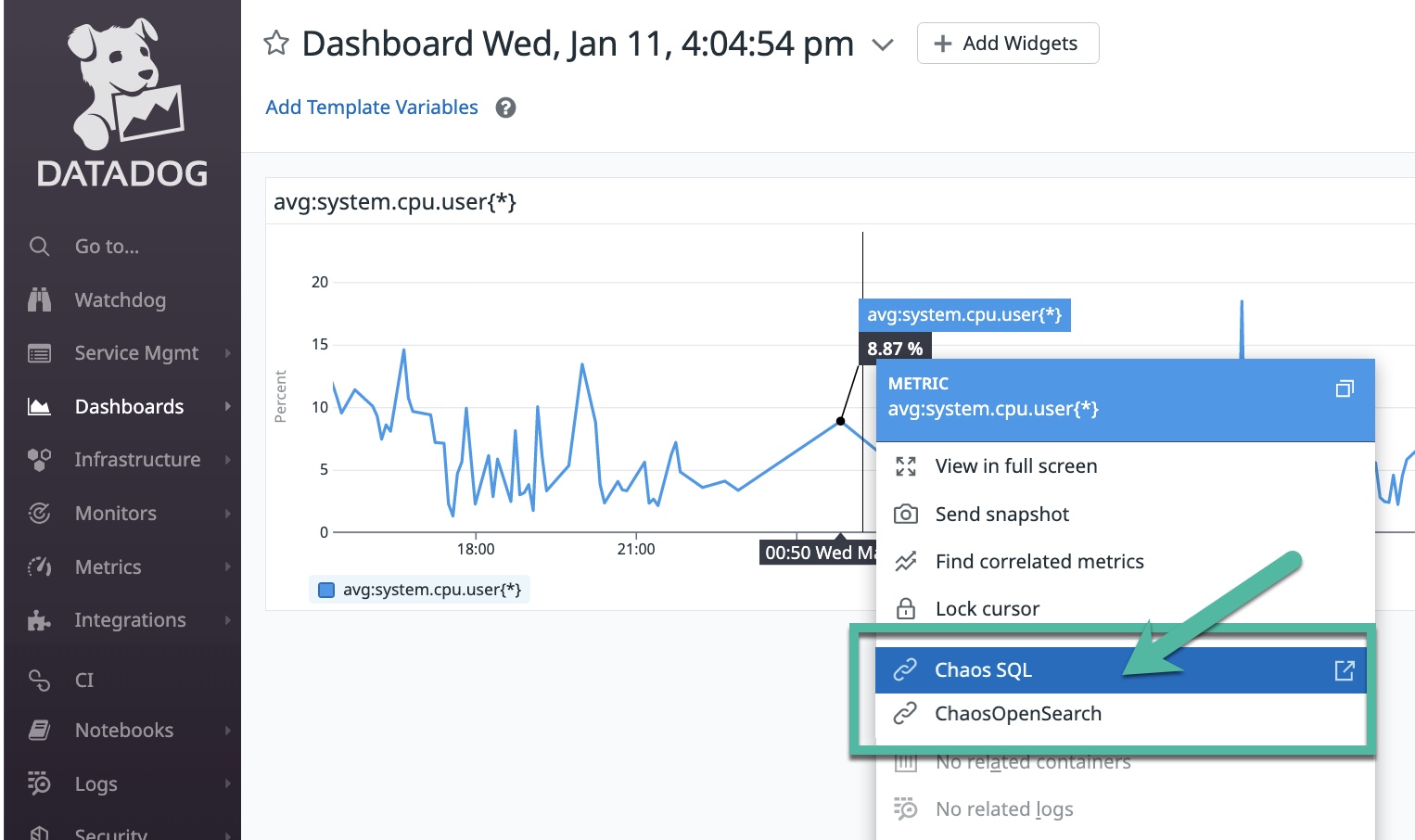Expand the Infrastructure submenu arrow
This screenshot has height=840, width=1415.
coord(228,460)
